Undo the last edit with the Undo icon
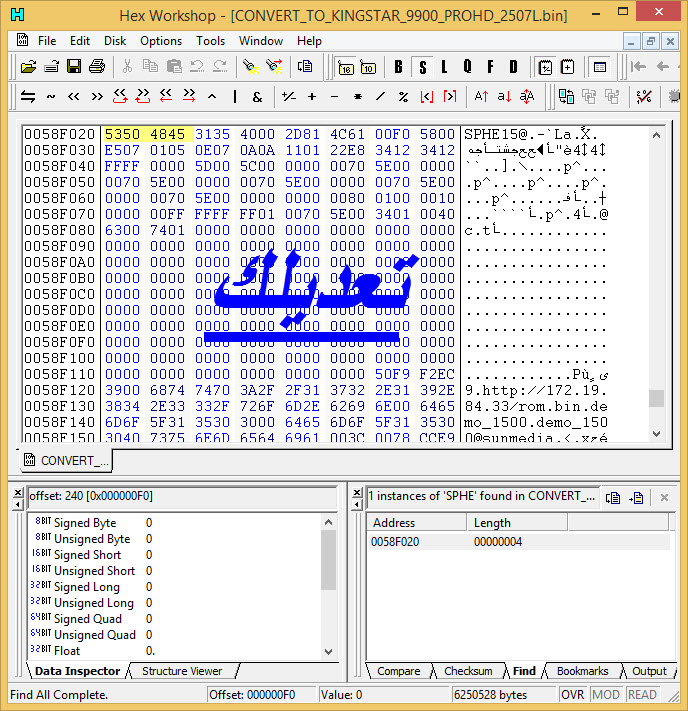The image size is (688, 711). [197, 67]
